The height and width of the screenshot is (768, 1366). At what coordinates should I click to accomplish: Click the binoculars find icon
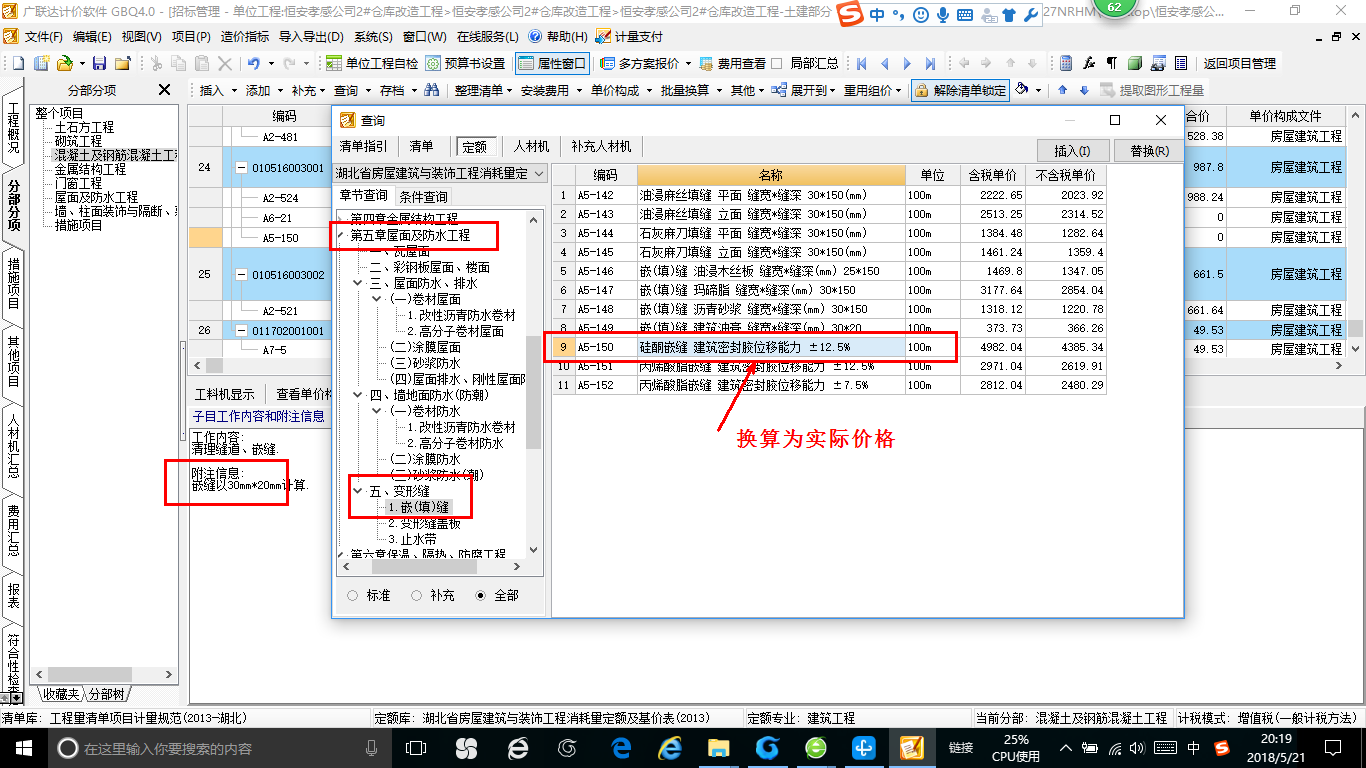[431, 90]
